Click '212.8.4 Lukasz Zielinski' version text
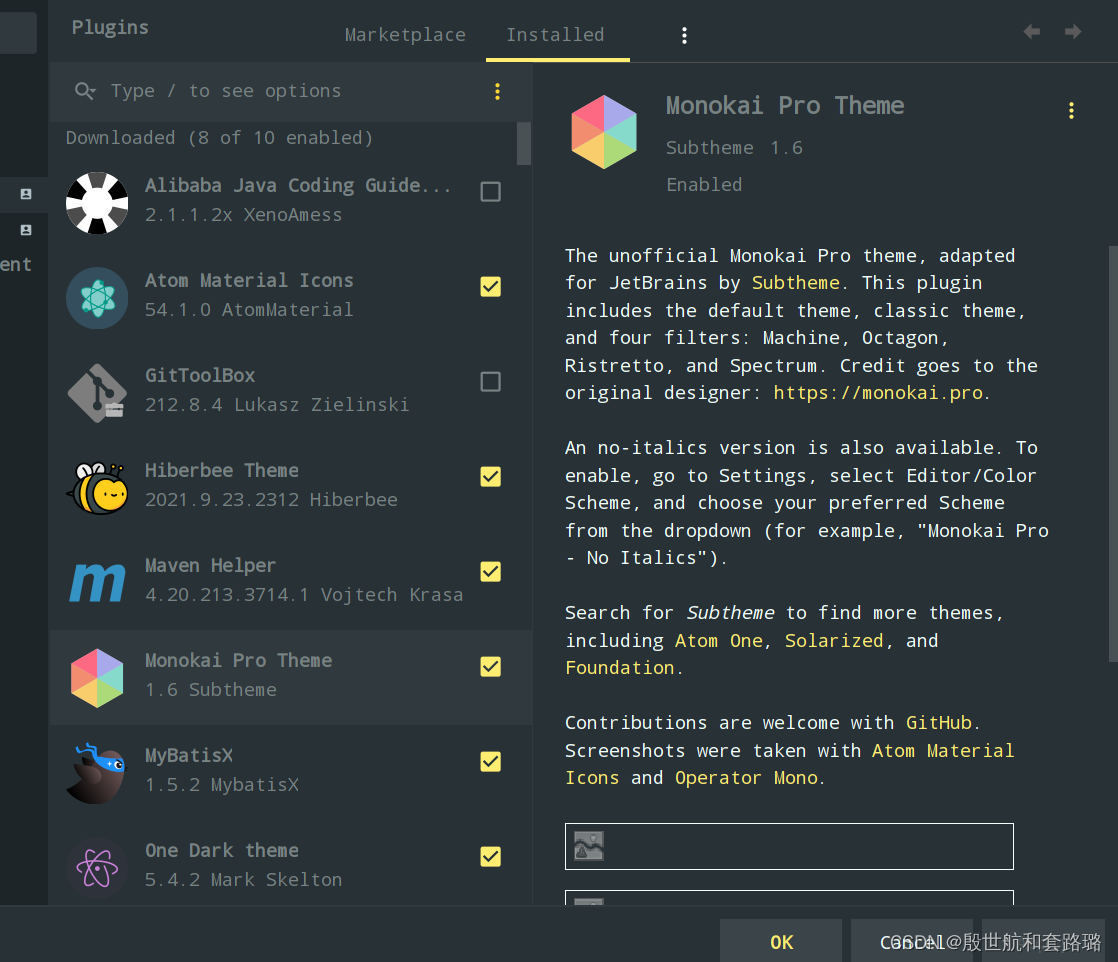Image resolution: width=1118 pixels, height=962 pixels. [x=277, y=405]
